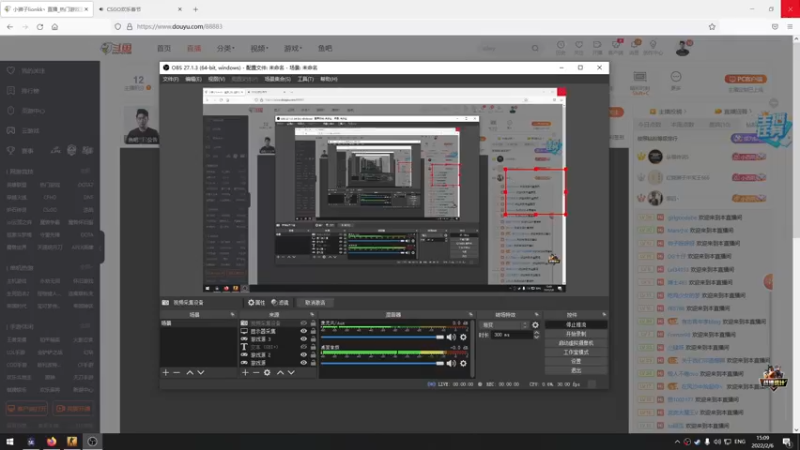Image resolution: width=800 pixels, height=450 pixels.
Task: Start the virtual camera in OBS controls
Action: (x=576, y=343)
